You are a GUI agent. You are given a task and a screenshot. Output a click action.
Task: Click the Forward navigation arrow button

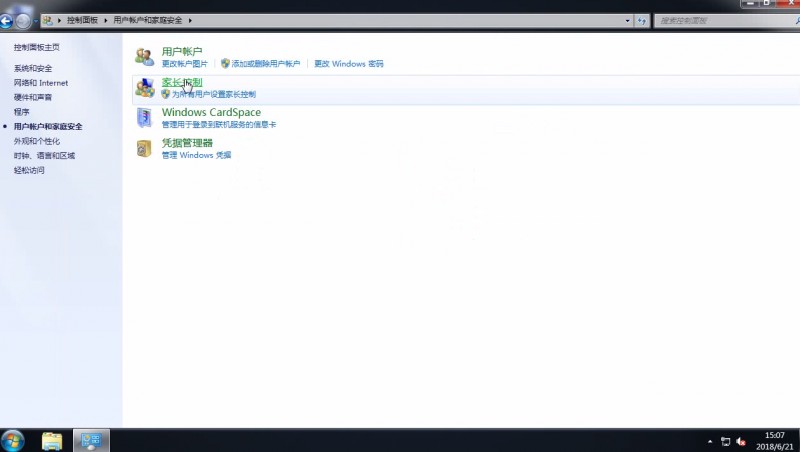pyautogui.click(x=23, y=21)
